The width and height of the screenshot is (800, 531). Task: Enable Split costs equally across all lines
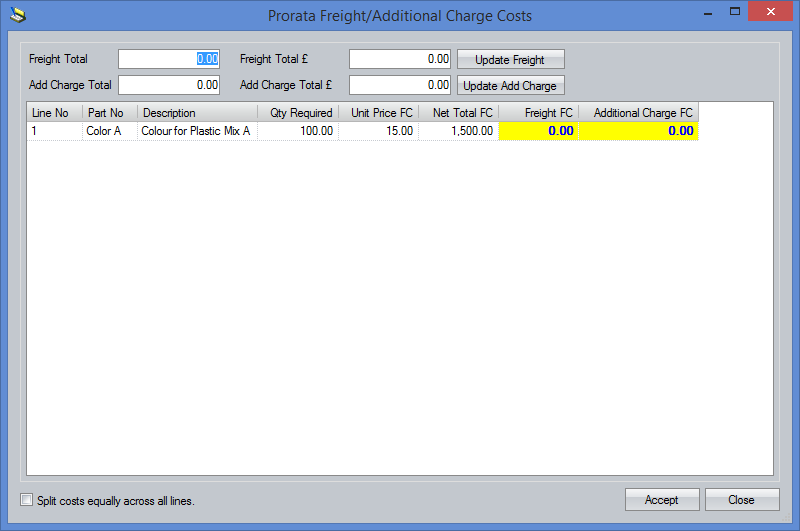click(x=27, y=500)
